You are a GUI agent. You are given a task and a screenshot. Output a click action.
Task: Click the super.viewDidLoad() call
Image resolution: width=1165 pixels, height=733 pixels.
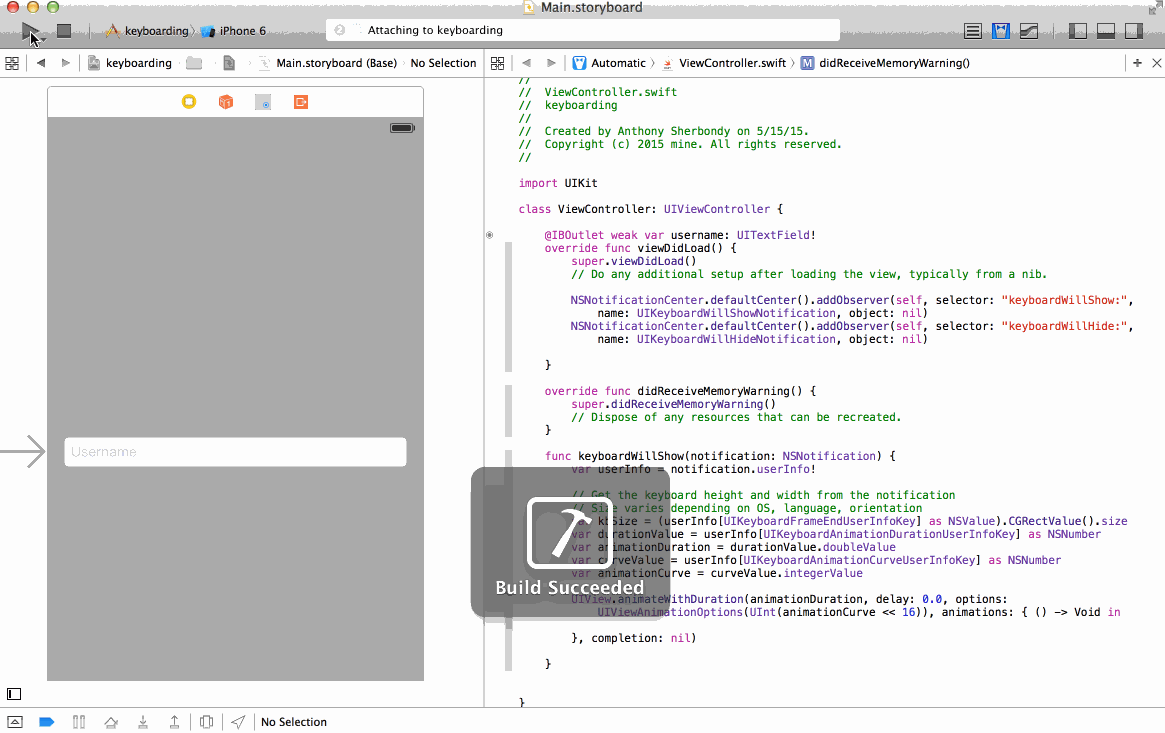coord(634,261)
